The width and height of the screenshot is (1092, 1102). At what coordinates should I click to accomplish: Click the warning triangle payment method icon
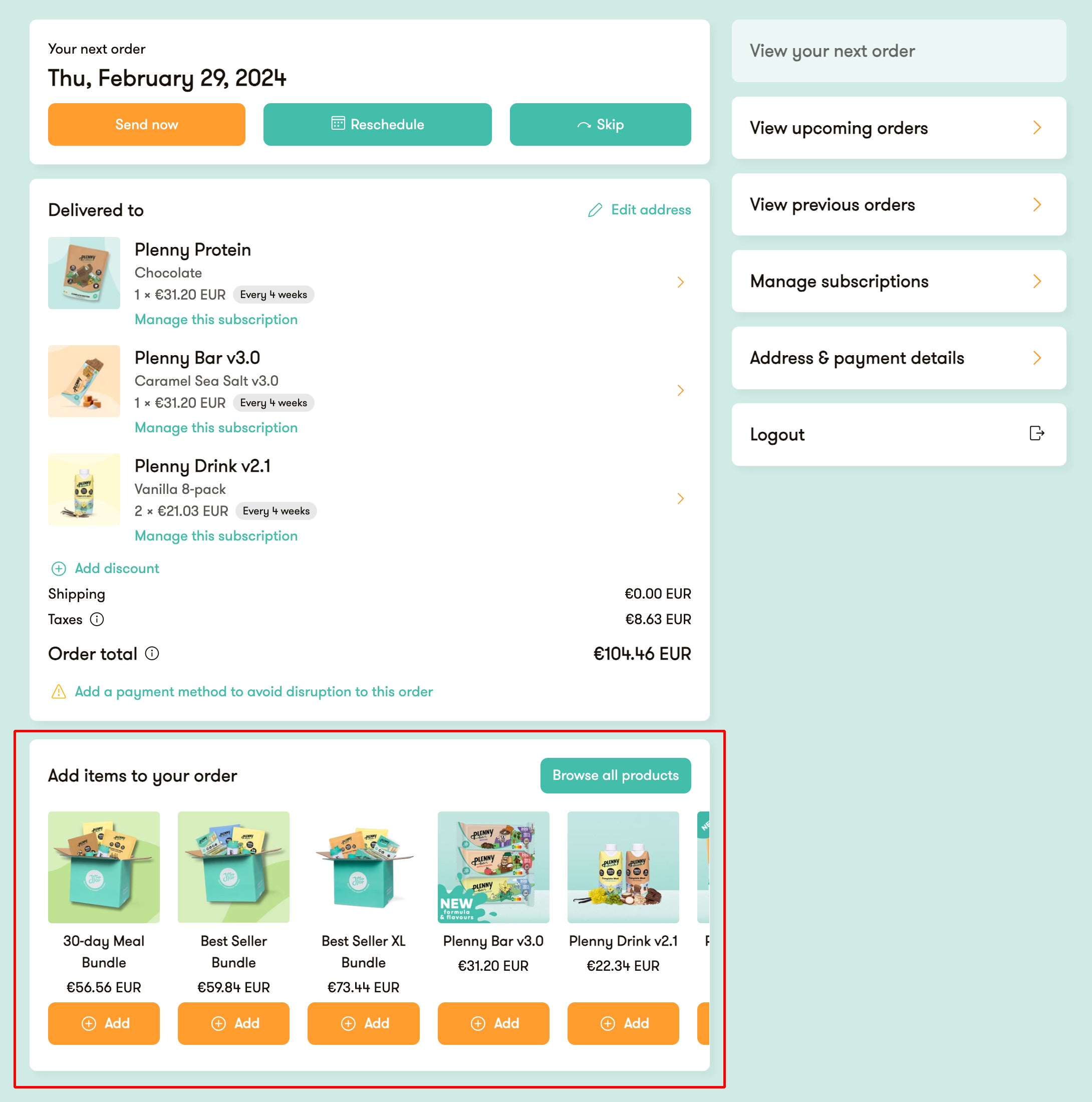tap(59, 691)
